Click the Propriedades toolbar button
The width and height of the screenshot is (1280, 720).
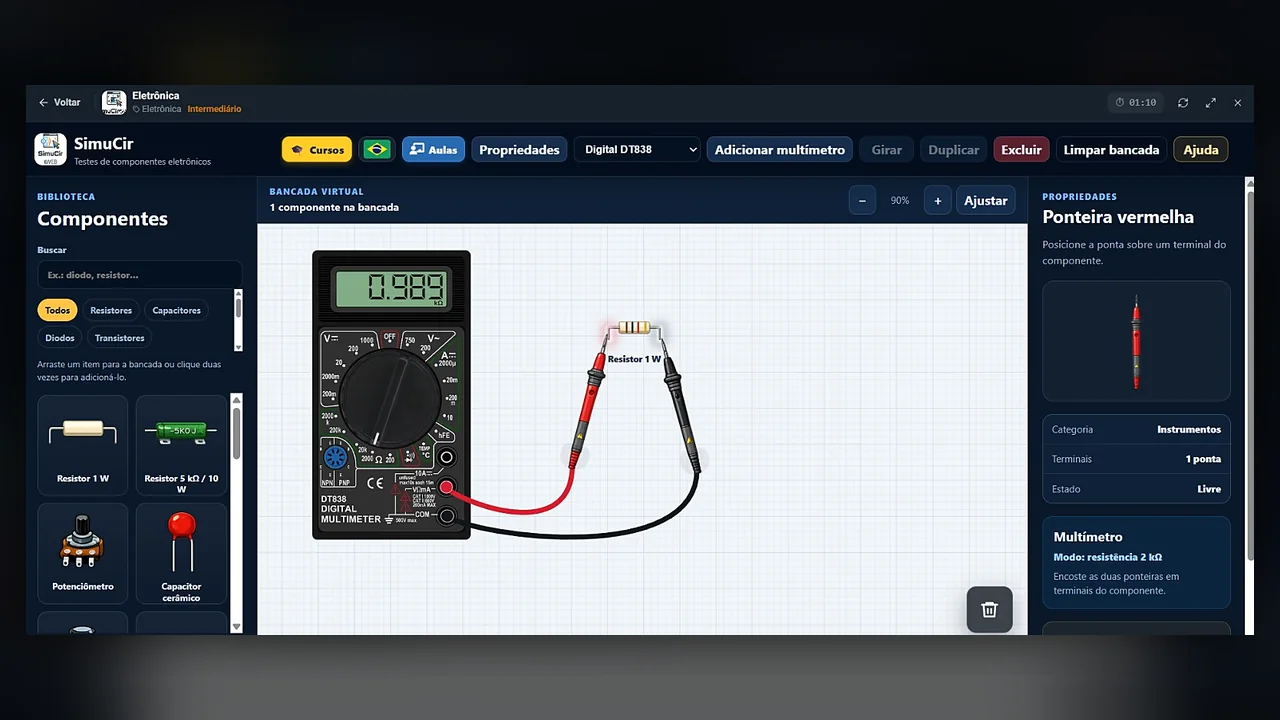pyautogui.click(x=519, y=150)
